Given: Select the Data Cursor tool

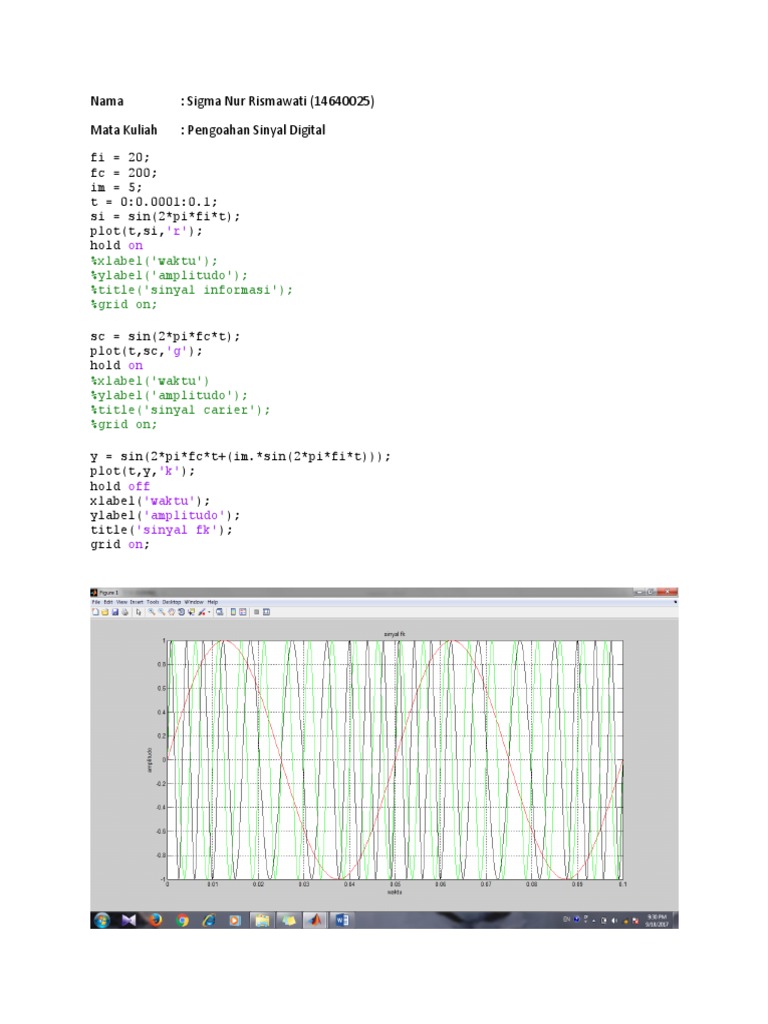Looking at the screenshot, I should [191, 612].
